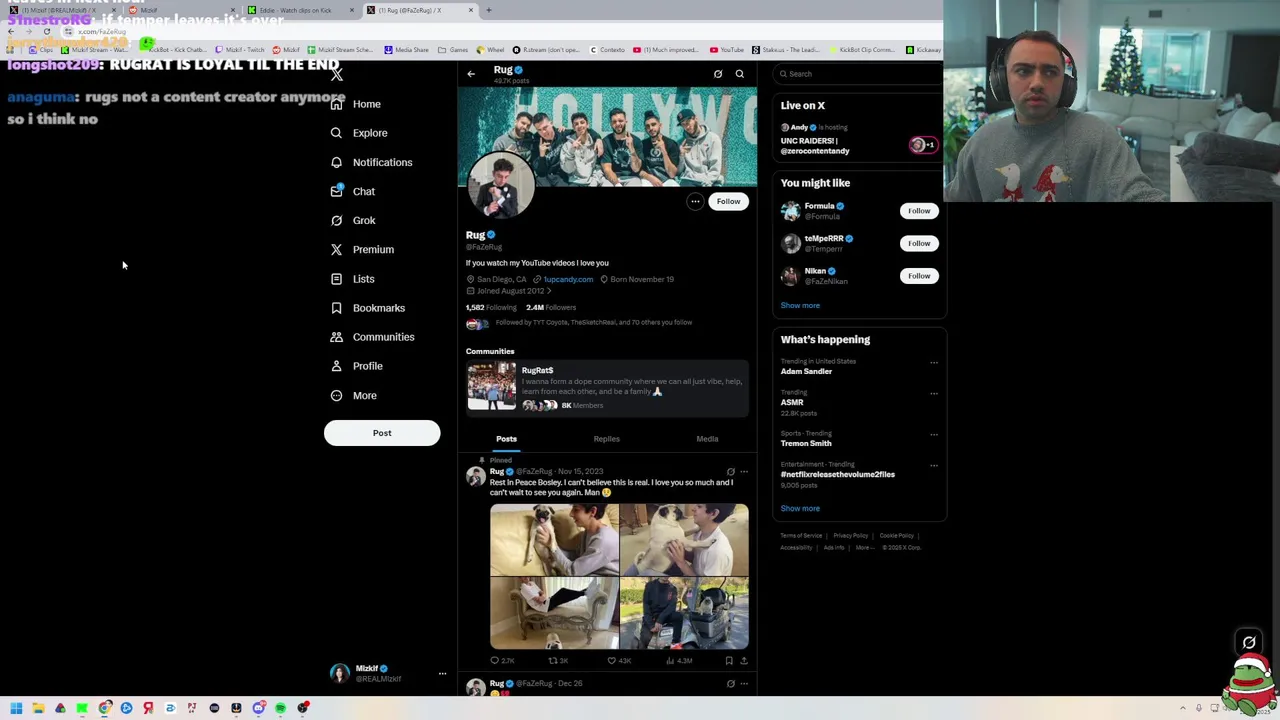Viewport: 1280px width, 720px height.
Task: Open the Adam Sandler trend
Action: point(806,371)
